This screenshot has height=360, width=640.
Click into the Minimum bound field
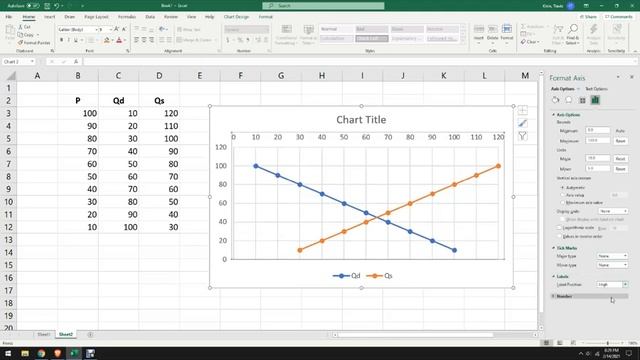[598, 130]
